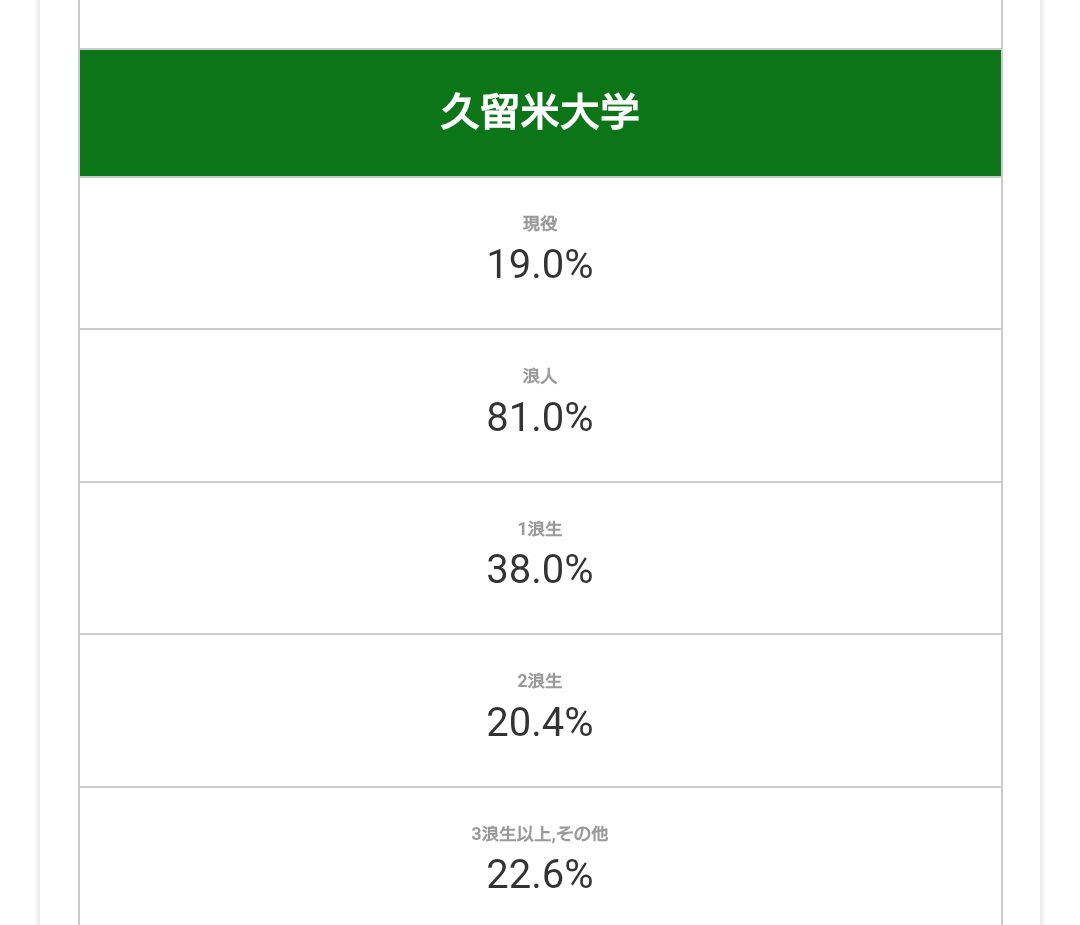Click the 浪人 label

click(x=540, y=377)
